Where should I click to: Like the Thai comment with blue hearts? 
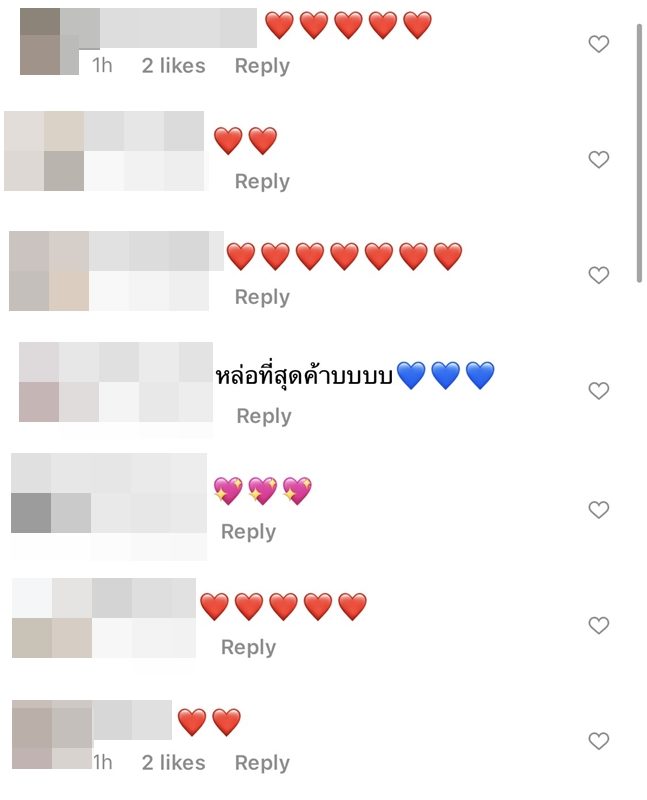click(599, 391)
